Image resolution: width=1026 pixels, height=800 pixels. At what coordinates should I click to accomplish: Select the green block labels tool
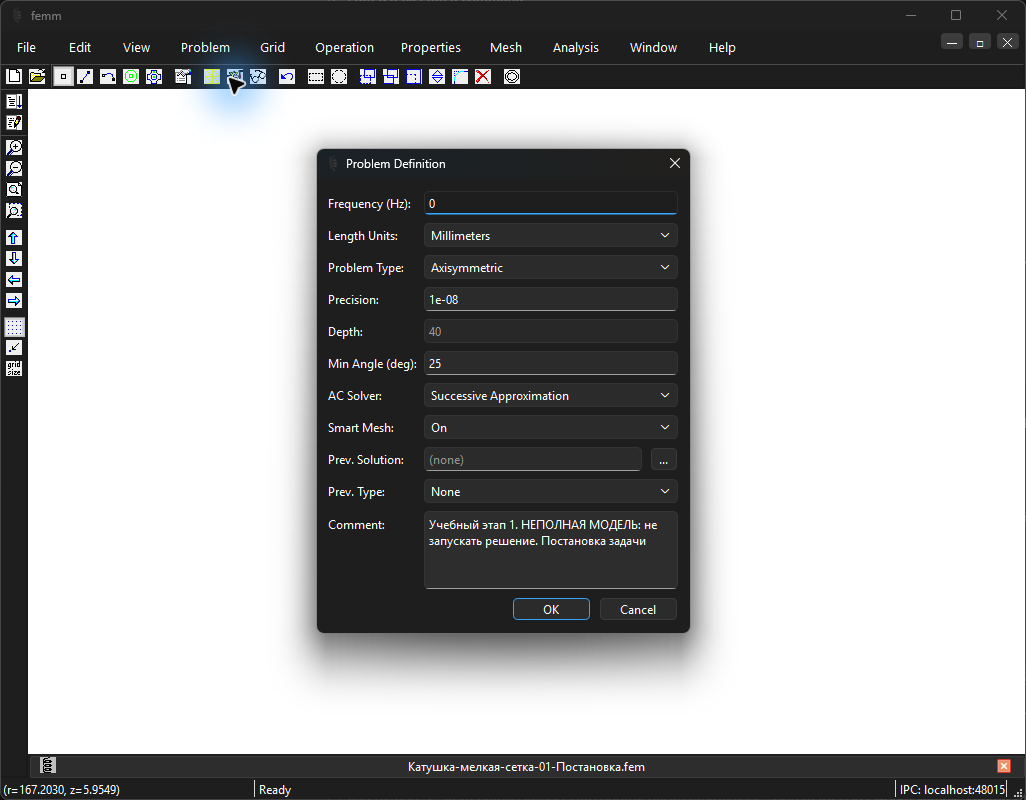(x=131, y=77)
